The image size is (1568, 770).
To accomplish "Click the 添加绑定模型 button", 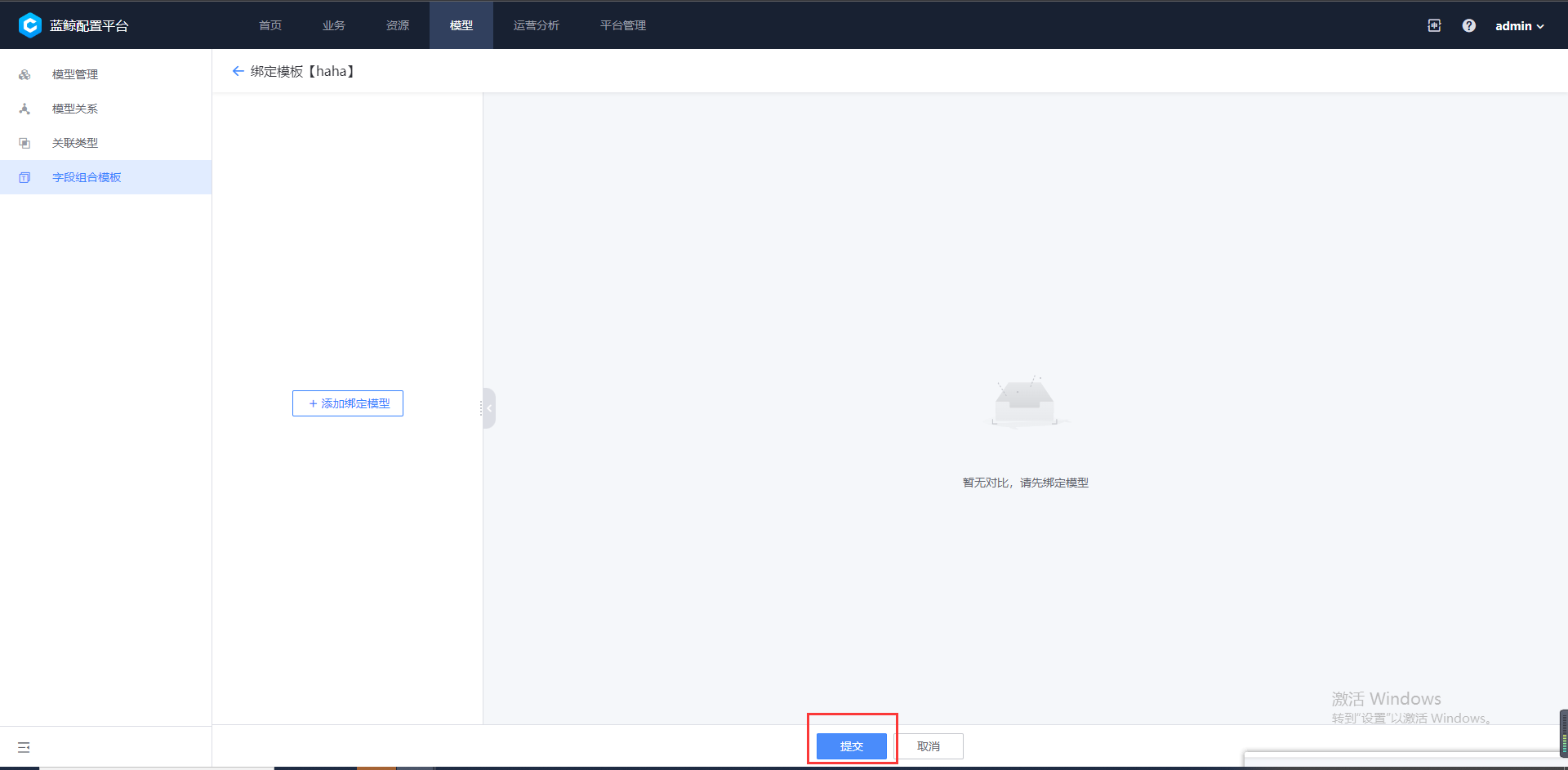I will click(347, 403).
